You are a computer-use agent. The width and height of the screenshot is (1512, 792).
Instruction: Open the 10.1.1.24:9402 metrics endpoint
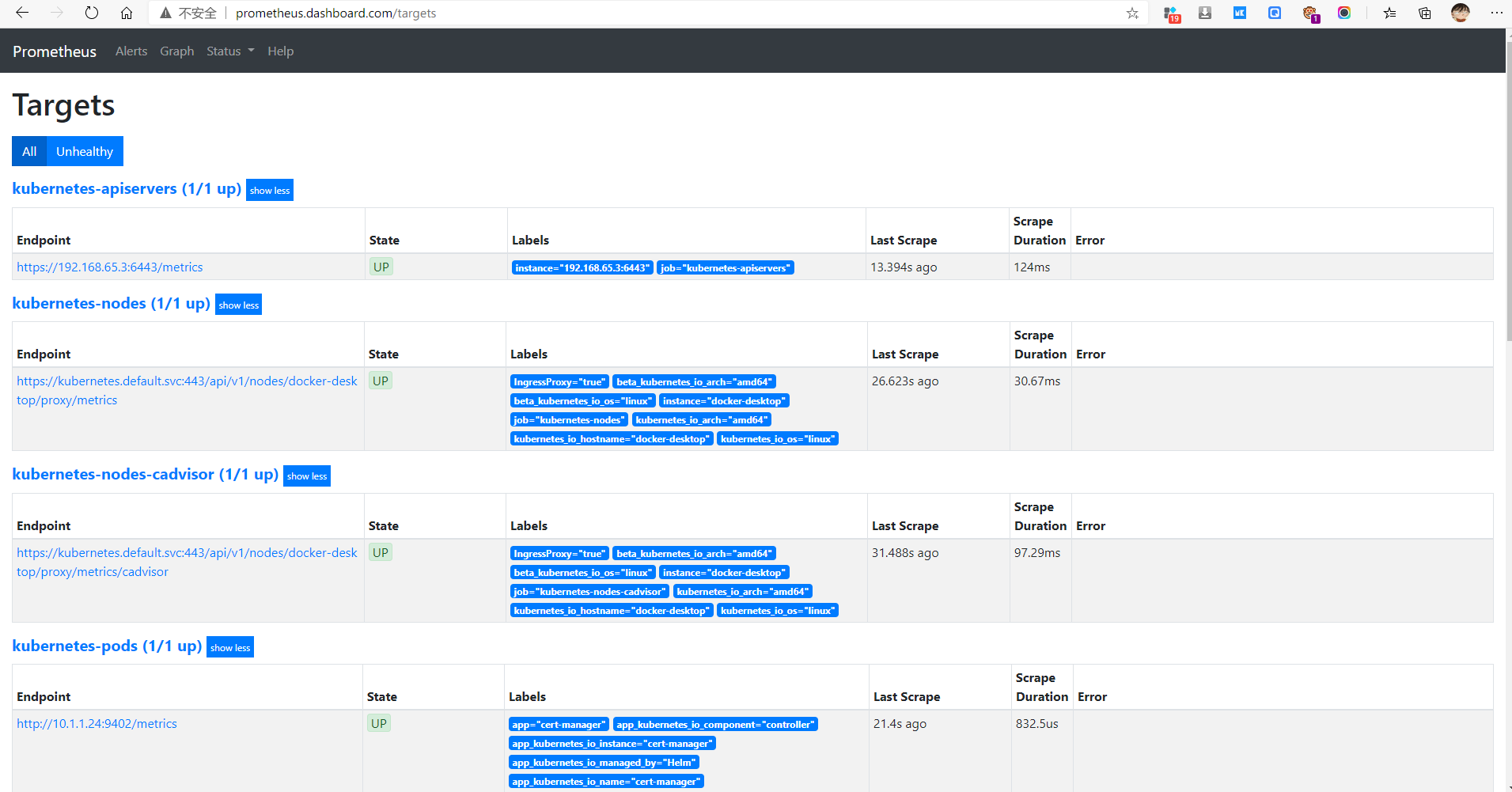tap(97, 724)
